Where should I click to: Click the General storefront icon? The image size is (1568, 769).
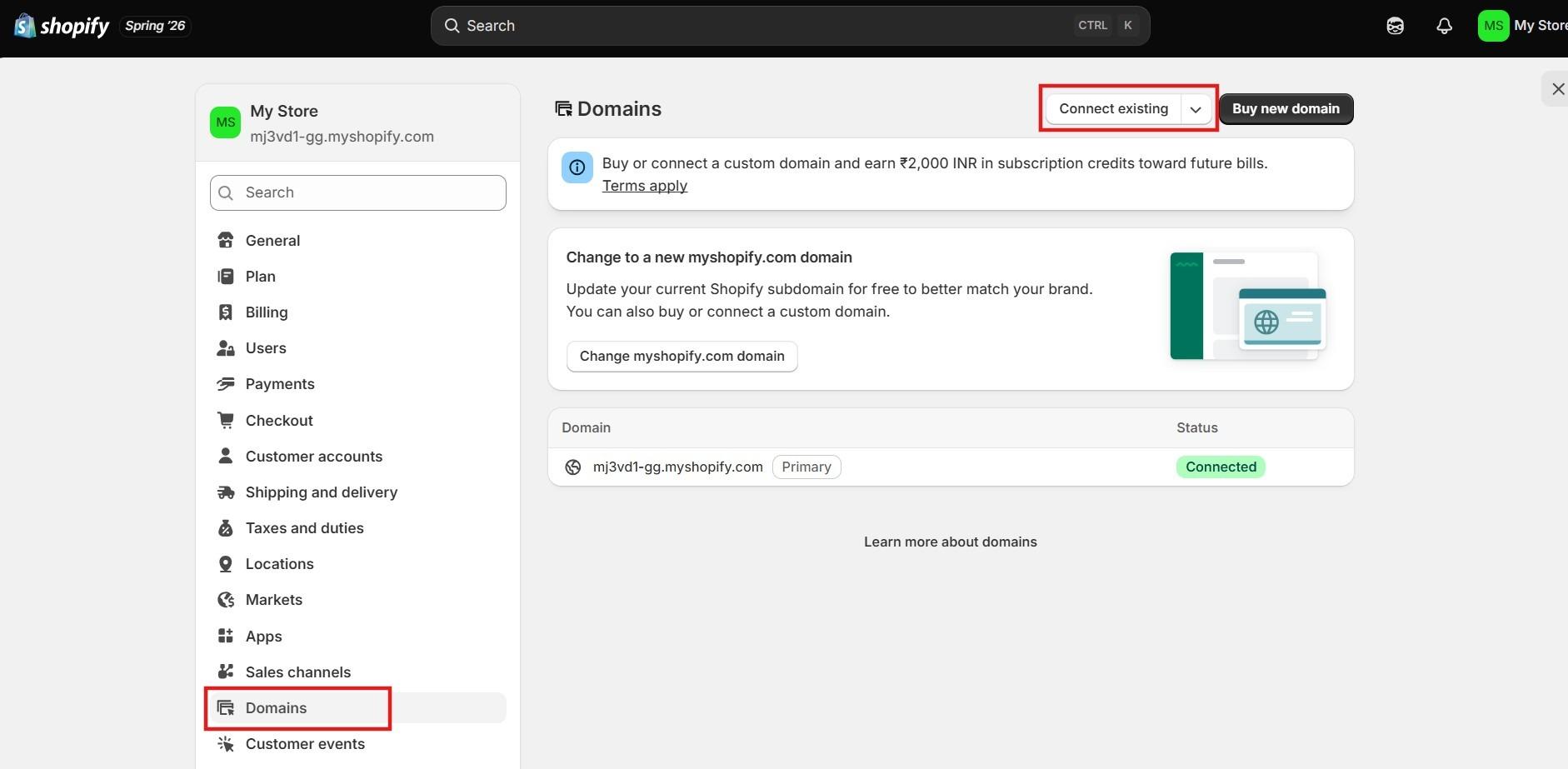[x=225, y=240]
